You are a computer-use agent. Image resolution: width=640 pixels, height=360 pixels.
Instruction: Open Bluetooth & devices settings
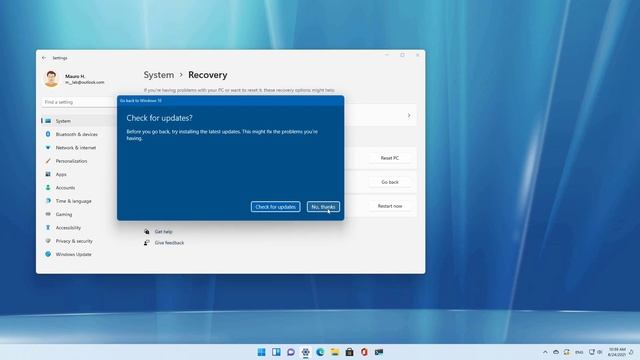77,134
